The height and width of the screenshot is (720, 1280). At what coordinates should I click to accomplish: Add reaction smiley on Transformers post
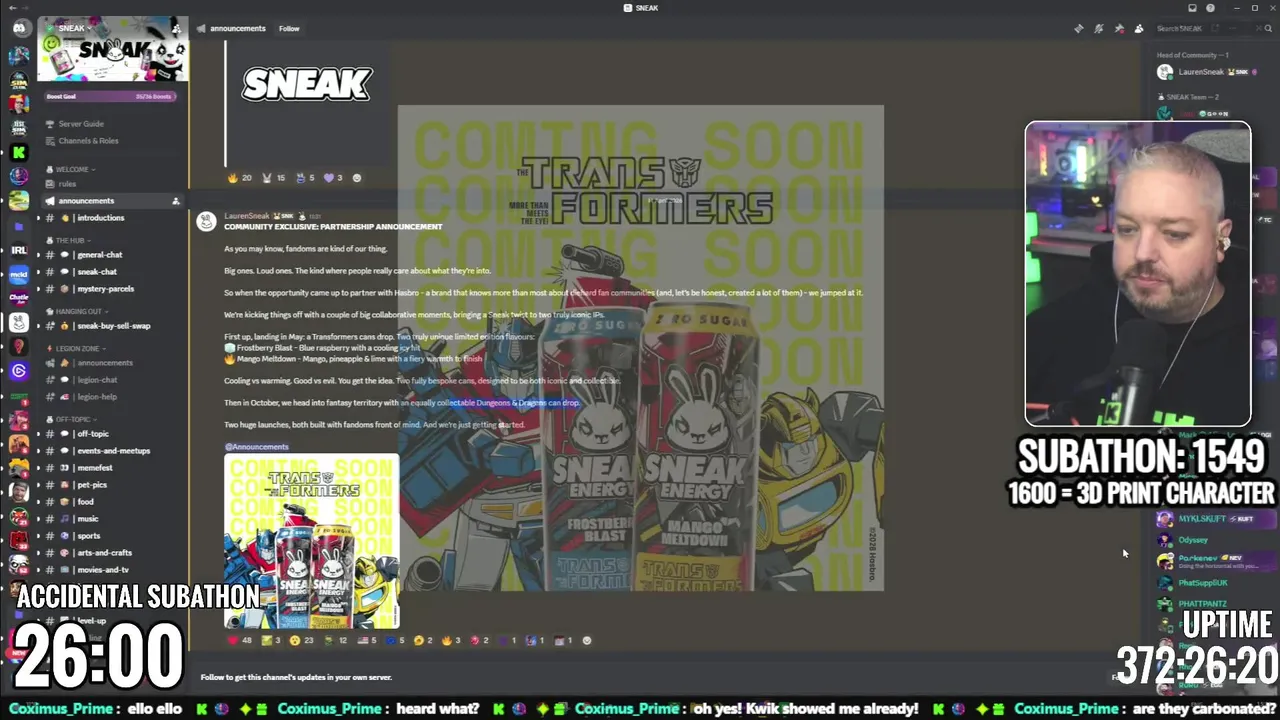[587, 640]
